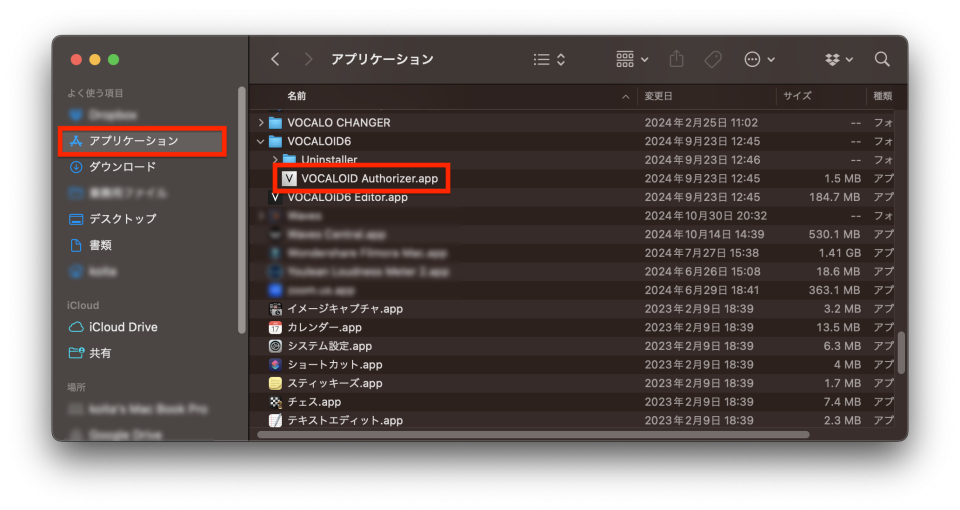Go back with the left chevron
Screen dimensions: 960x510
(x=276, y=59)
